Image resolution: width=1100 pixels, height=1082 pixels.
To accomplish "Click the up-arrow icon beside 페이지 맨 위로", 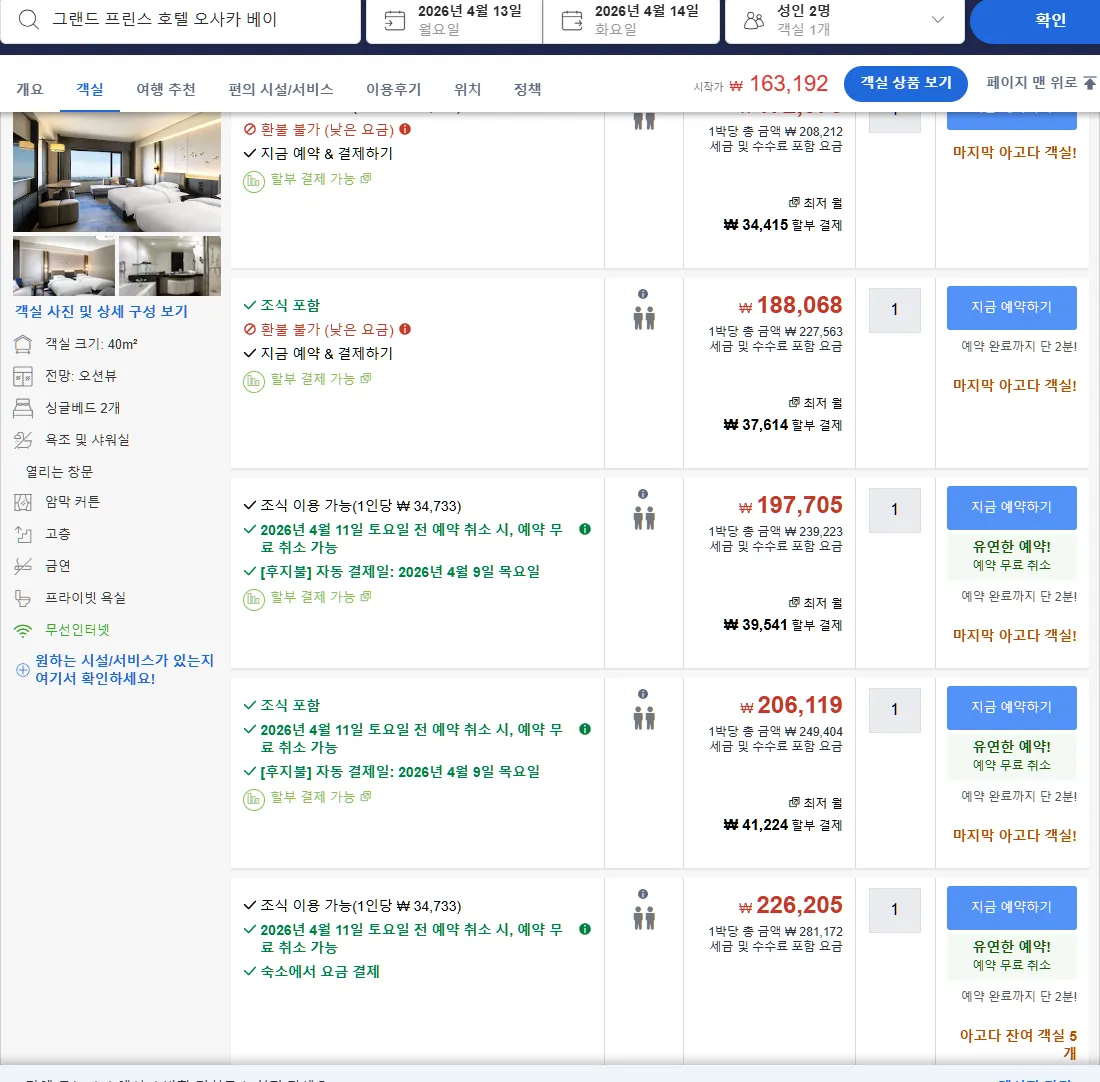I will (1089, 83).
